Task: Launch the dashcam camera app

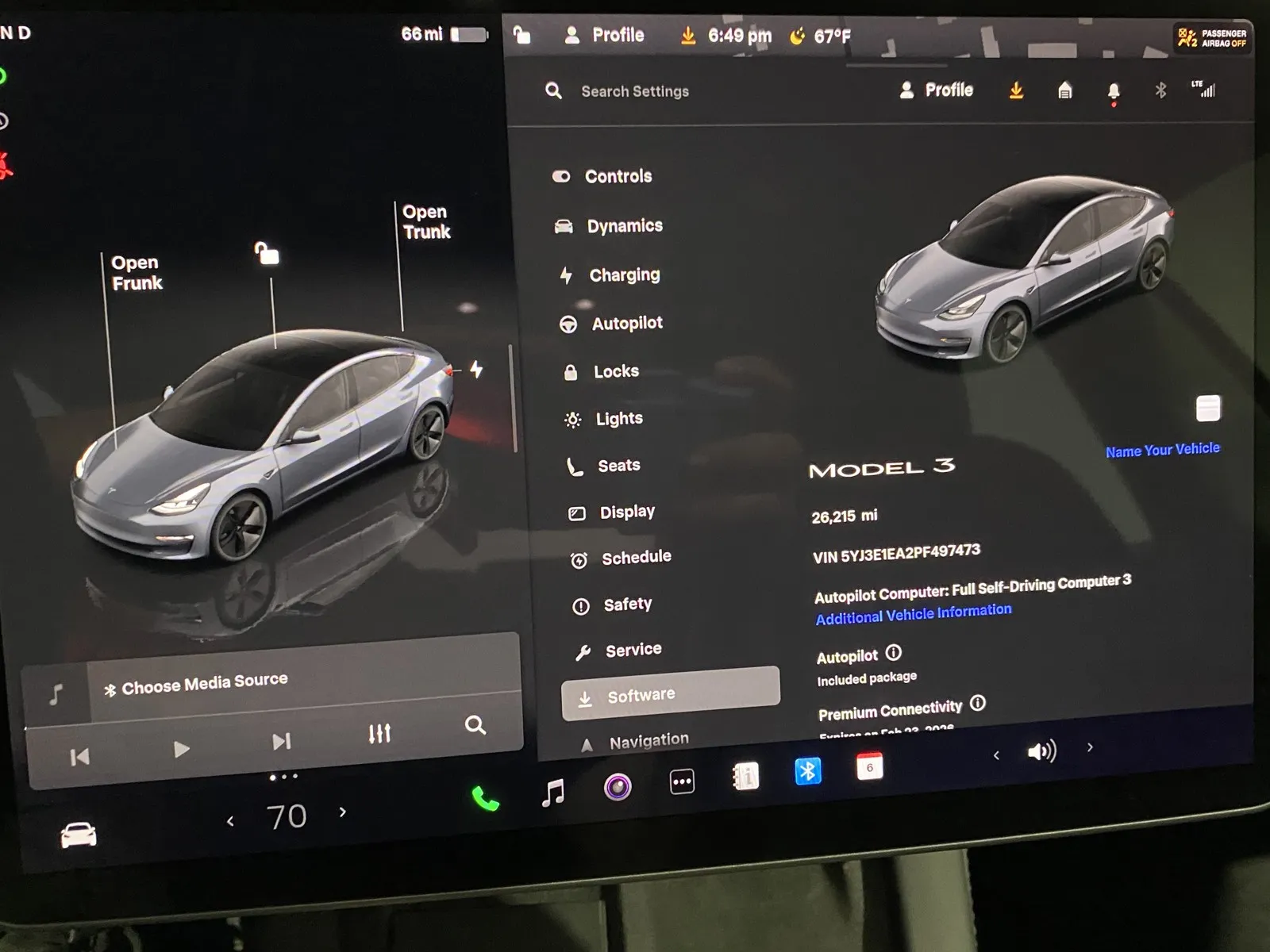Action: (618, 786)
